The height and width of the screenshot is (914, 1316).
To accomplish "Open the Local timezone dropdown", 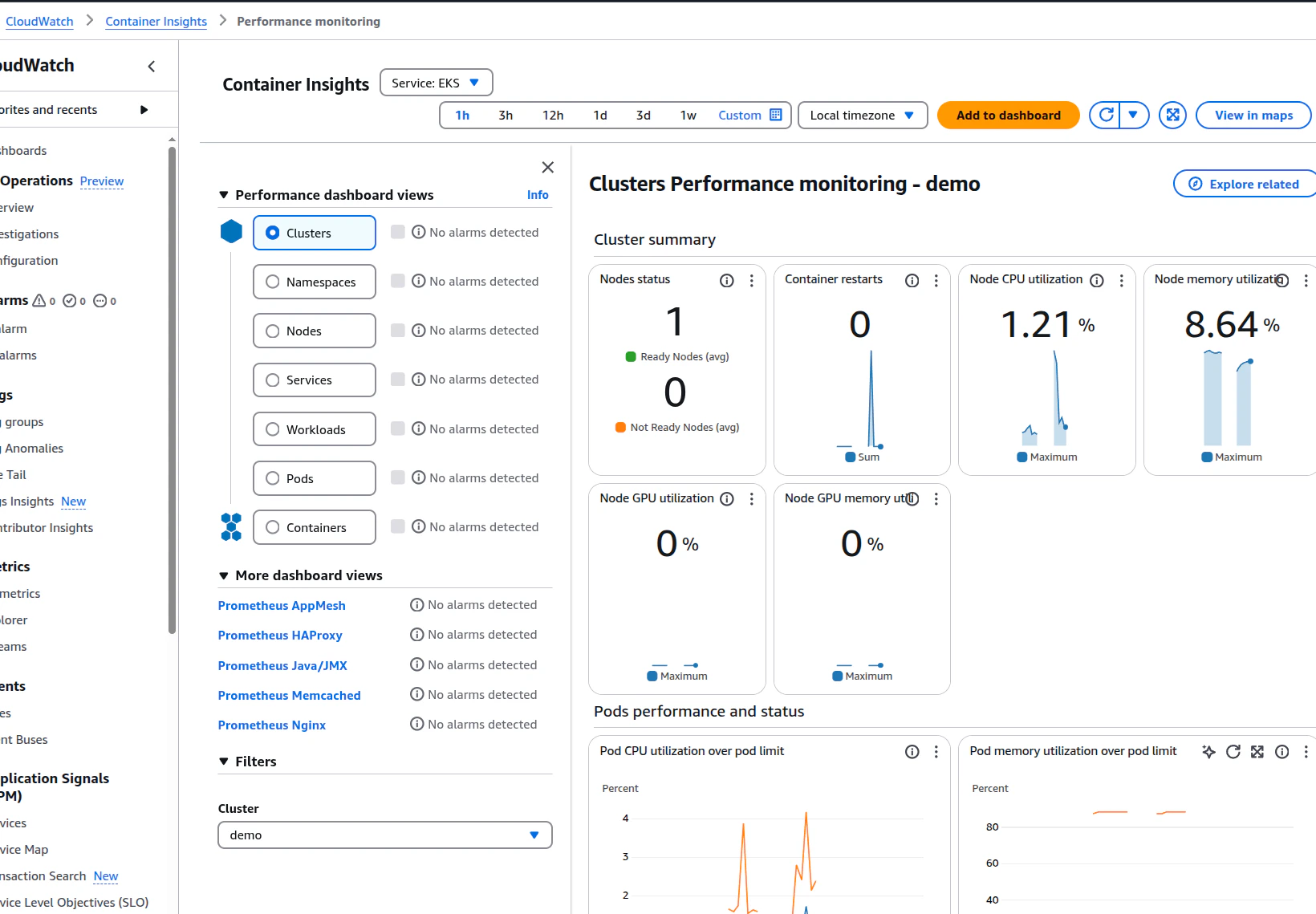I will 862,115.
